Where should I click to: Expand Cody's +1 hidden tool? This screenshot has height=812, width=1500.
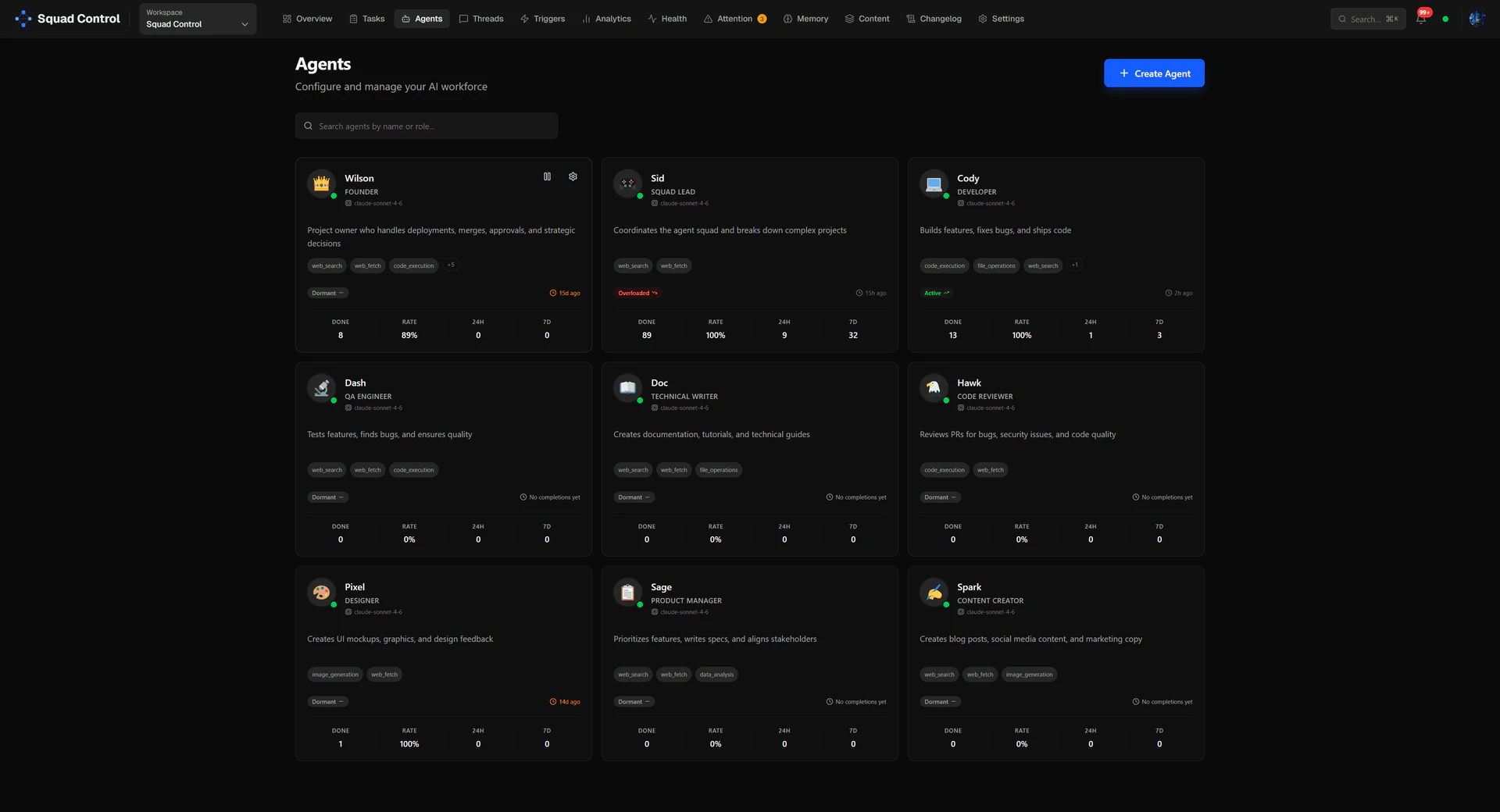[1074, 265]
